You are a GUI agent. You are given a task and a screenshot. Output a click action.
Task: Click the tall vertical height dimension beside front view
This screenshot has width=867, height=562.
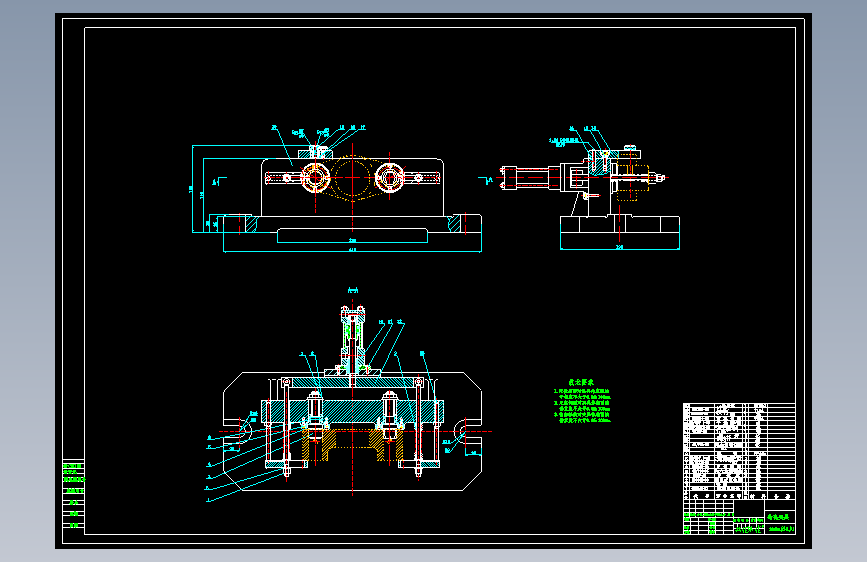tap(192, 189)
